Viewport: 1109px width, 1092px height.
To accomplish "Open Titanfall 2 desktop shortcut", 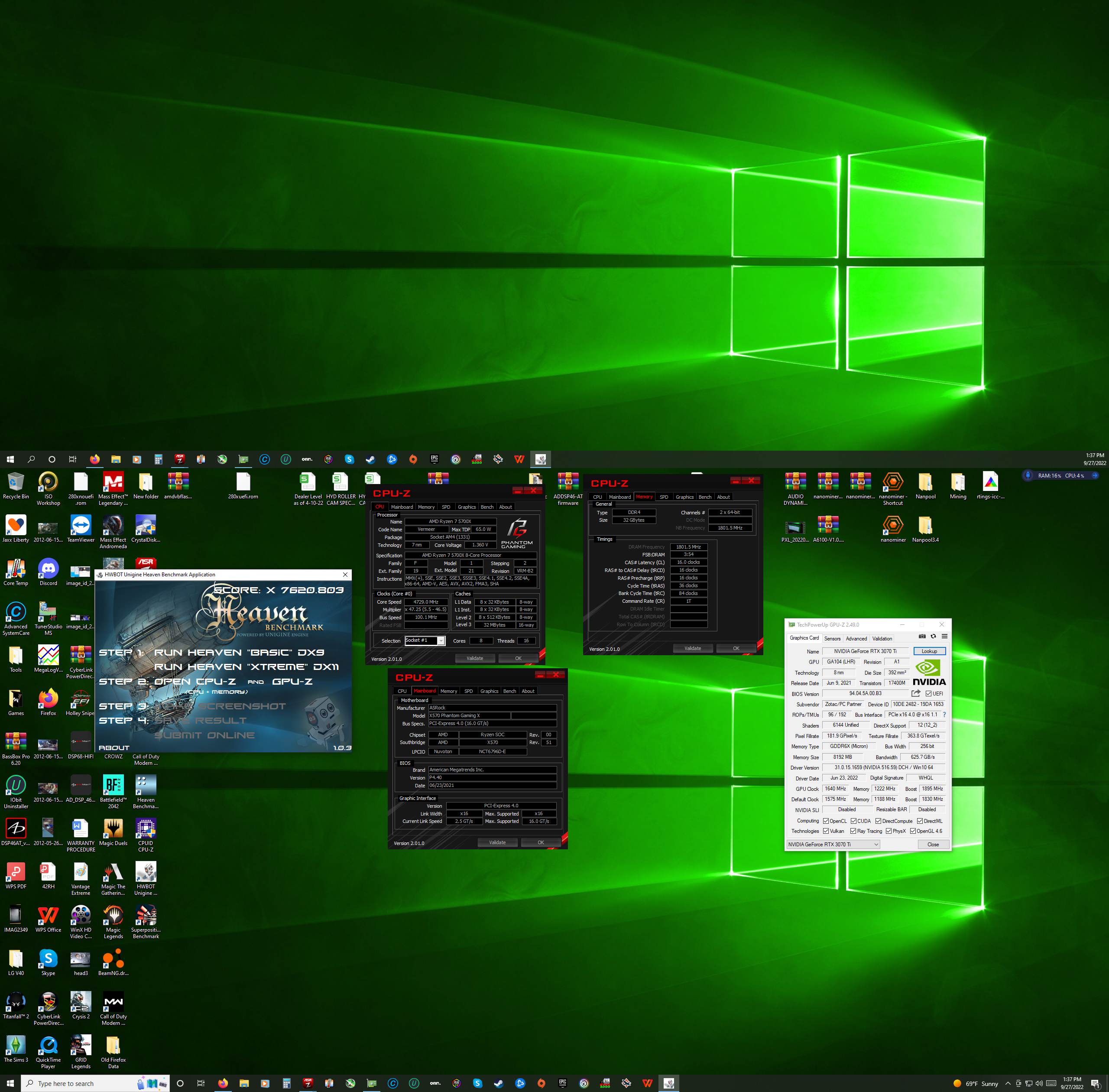I will pos(16,1006).
